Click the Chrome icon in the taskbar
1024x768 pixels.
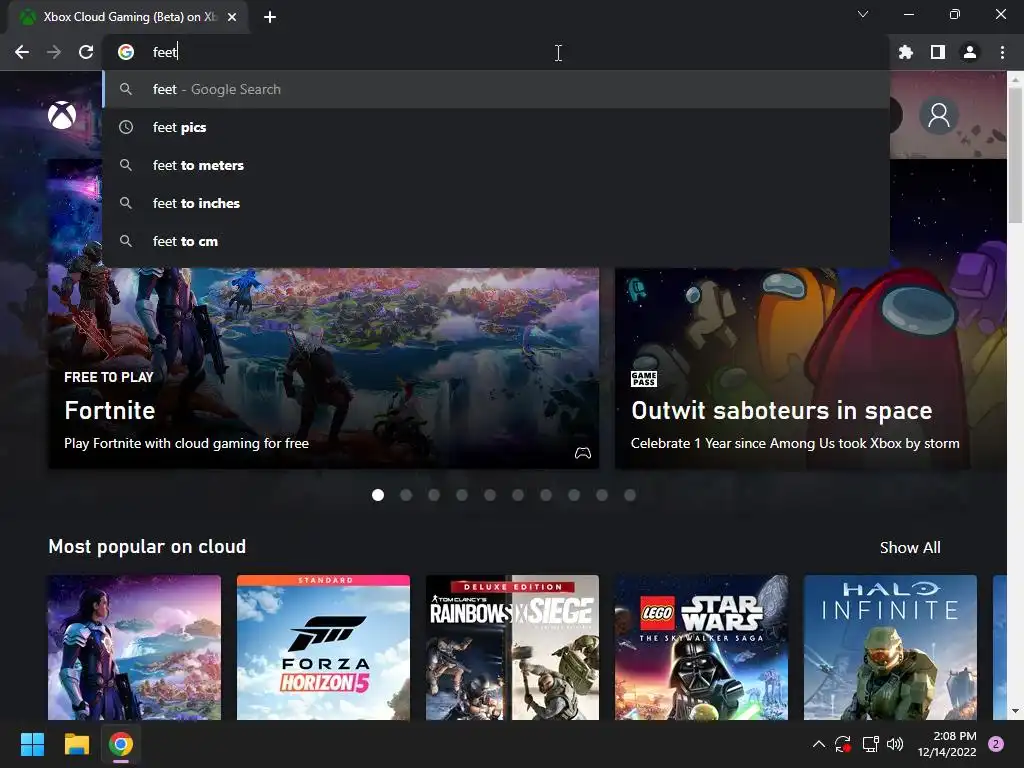click(121, 744)
